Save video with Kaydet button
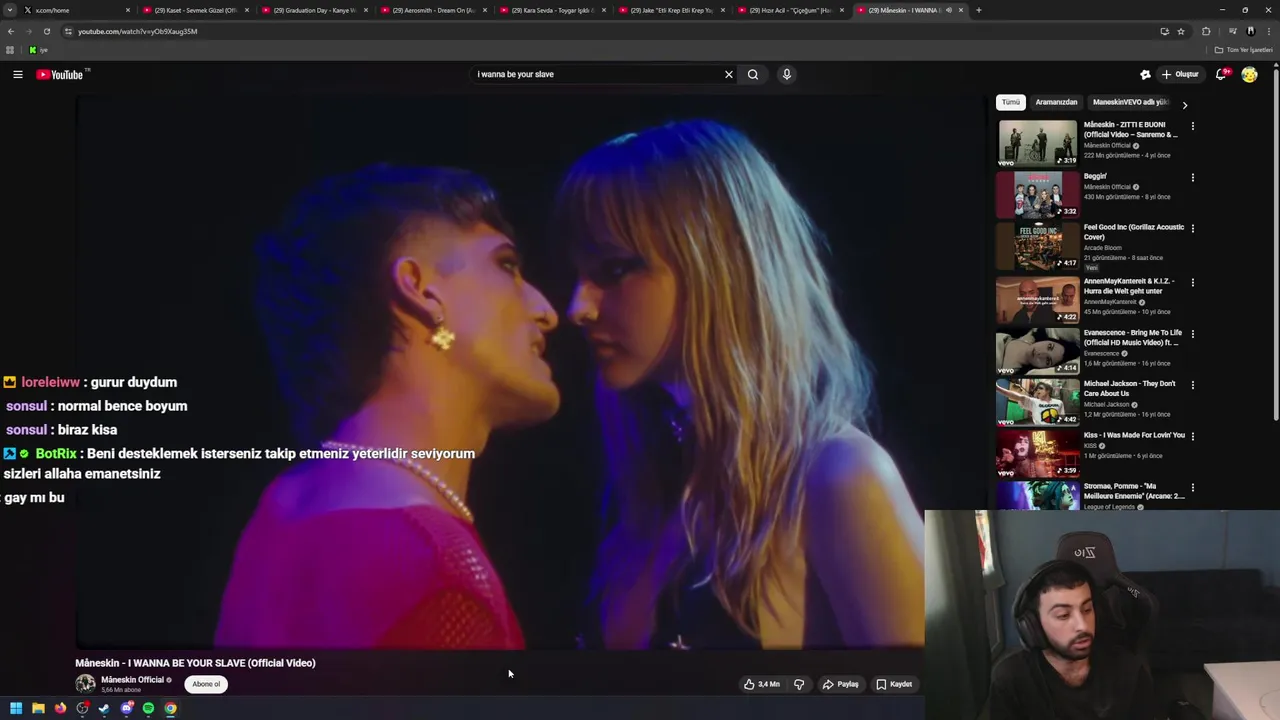The image size is (1280, 720). [x=894, y=684]
